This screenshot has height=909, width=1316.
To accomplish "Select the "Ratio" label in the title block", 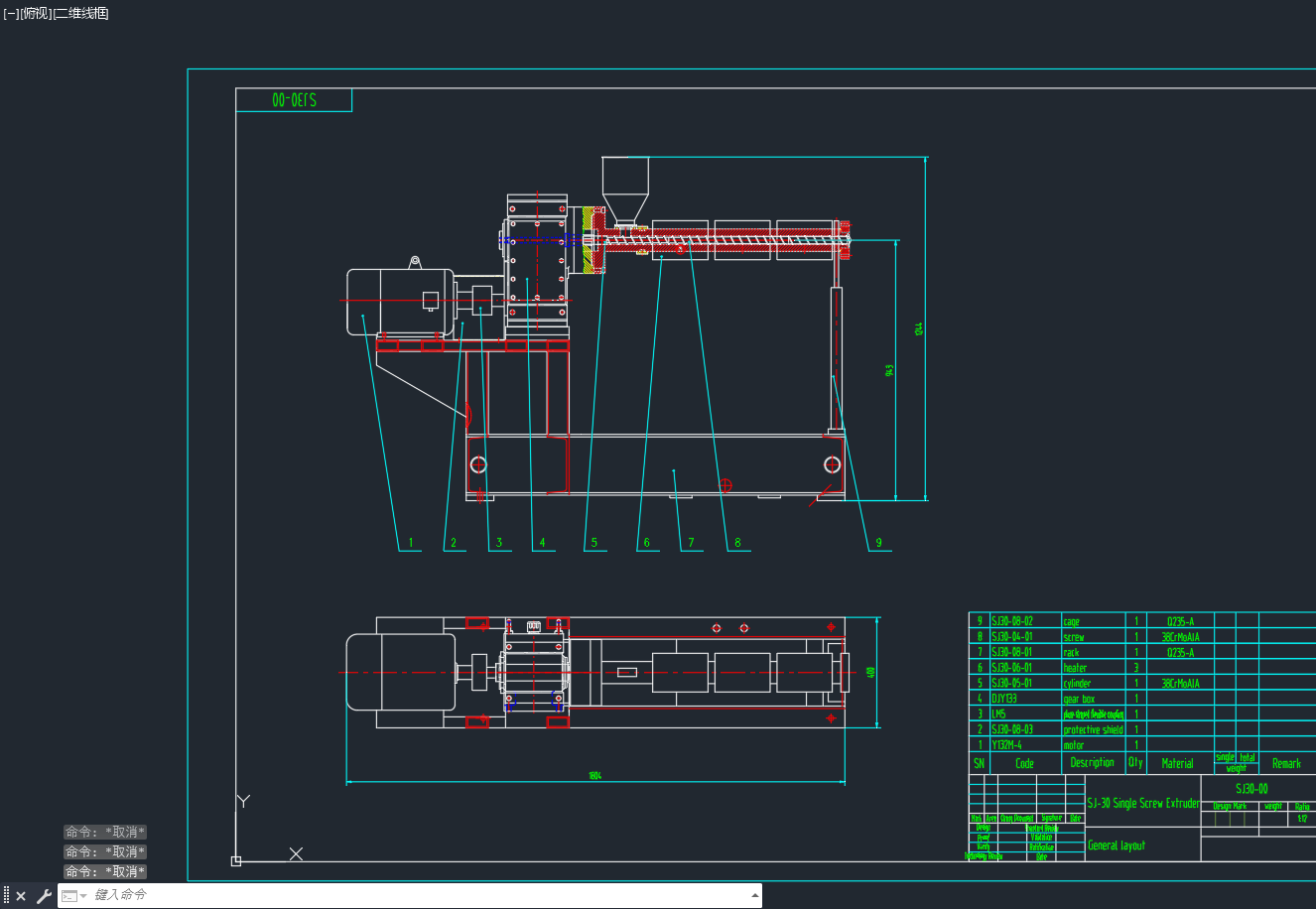I will (1302, 807).
